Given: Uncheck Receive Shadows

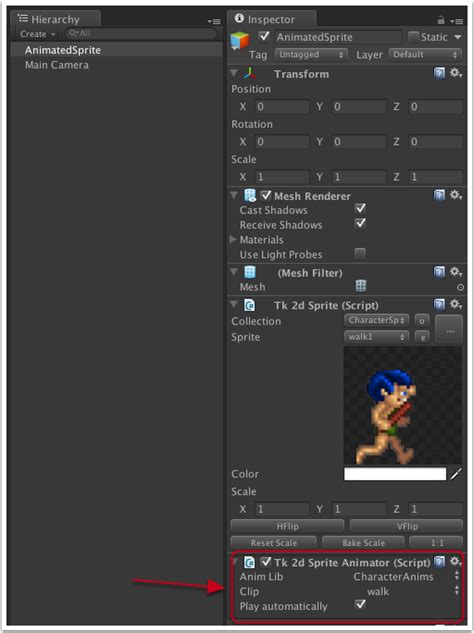Looking at the screenshot, I should (360, 223).
